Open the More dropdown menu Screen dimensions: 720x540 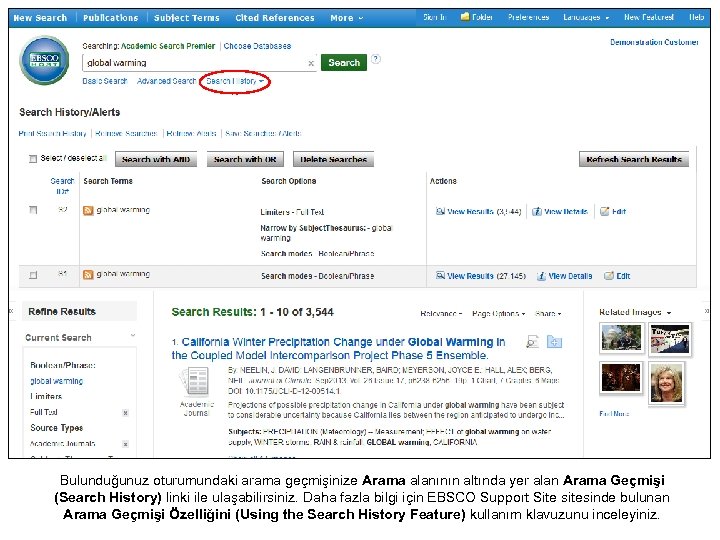(x=347, y=18)
